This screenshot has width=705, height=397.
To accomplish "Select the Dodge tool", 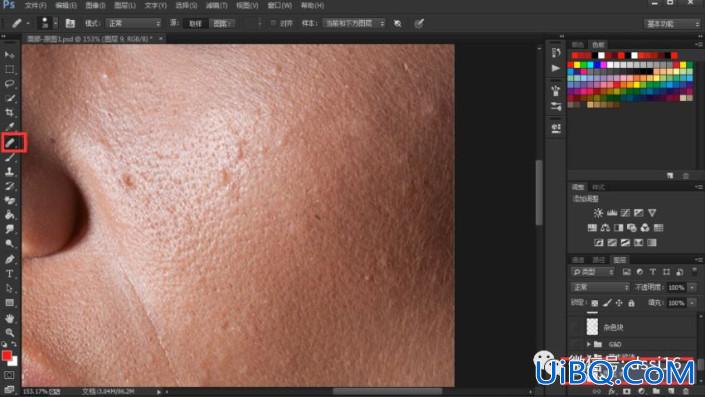I will 9,244.
